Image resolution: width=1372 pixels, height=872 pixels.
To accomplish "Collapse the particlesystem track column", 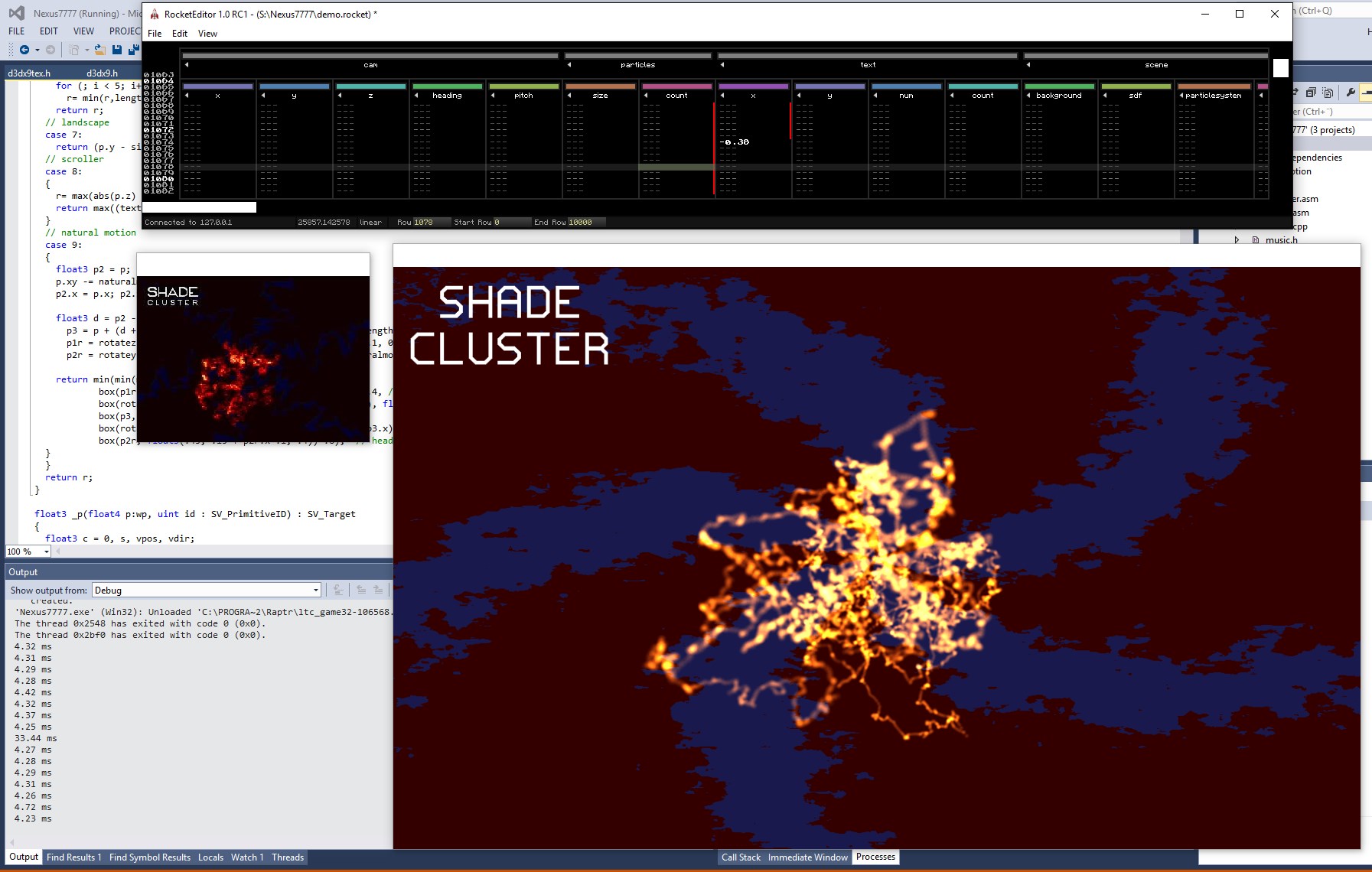I will [1181, 96].
